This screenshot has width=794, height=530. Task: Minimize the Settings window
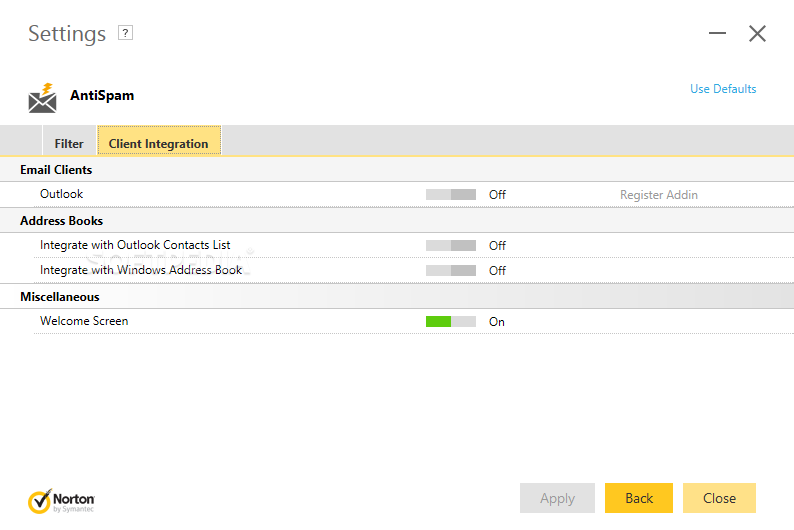tap(717, 33)
